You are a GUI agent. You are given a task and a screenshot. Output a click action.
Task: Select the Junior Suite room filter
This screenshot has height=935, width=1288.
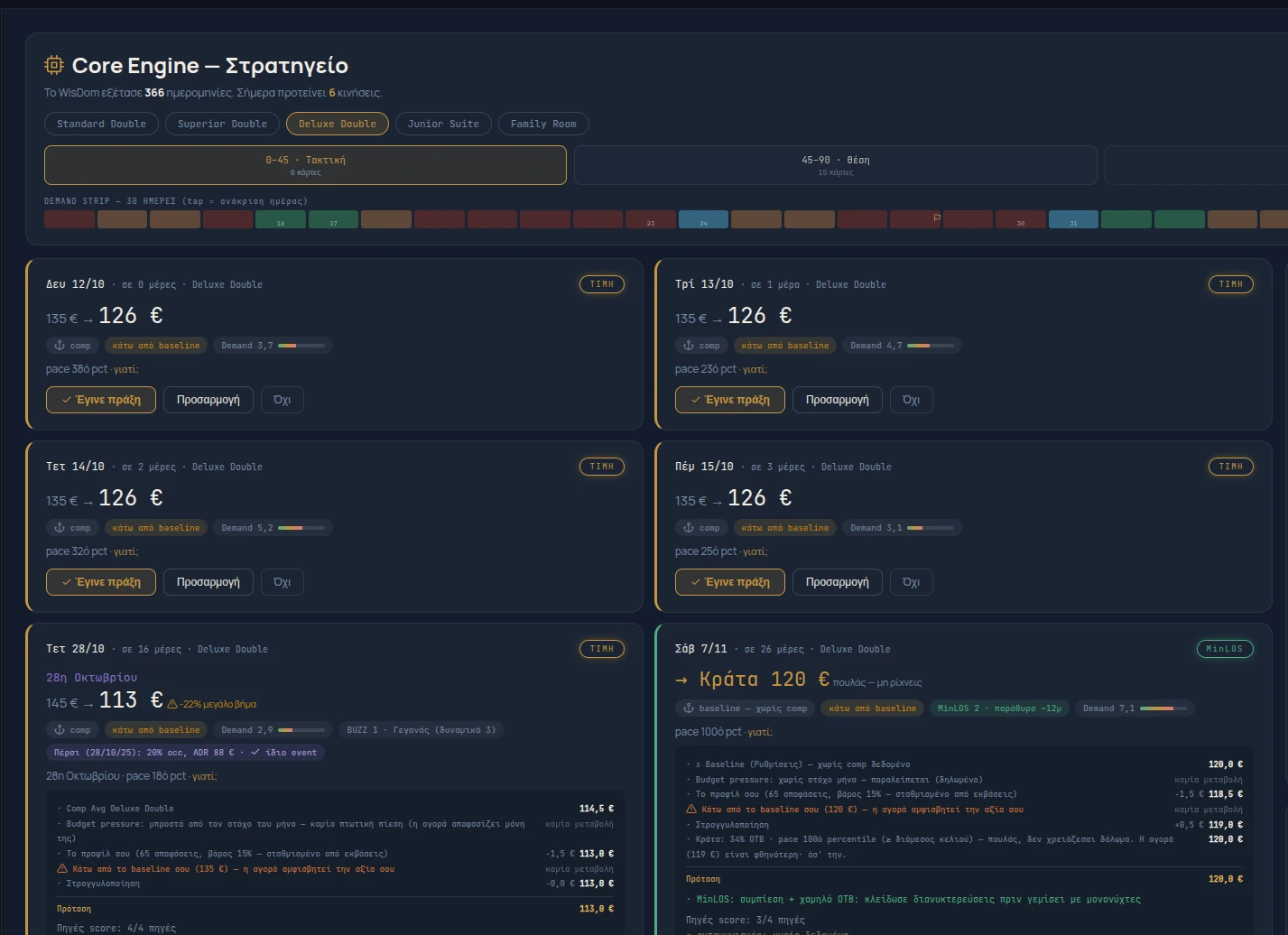443,124
